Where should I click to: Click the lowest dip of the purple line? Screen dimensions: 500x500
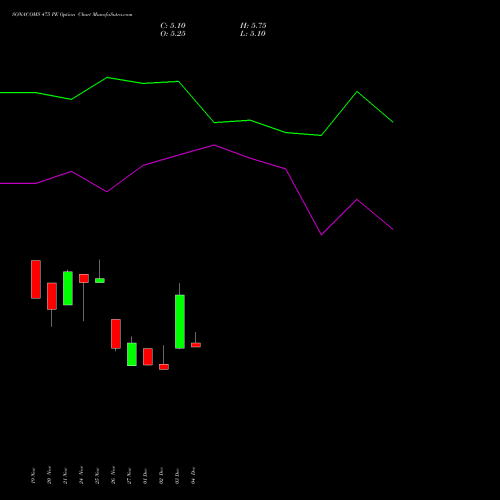[321, 235]
